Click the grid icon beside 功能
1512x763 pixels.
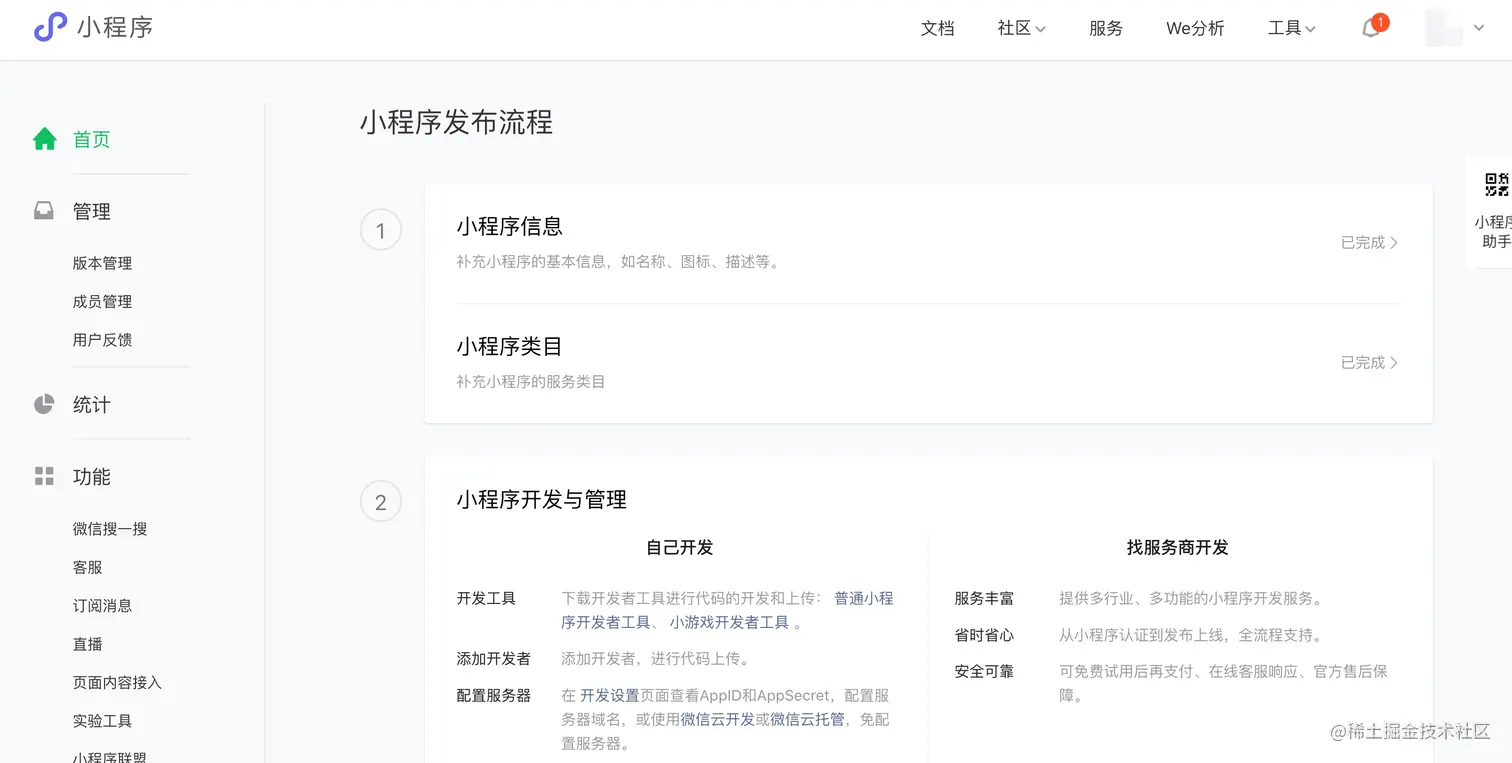coord(44,476)
